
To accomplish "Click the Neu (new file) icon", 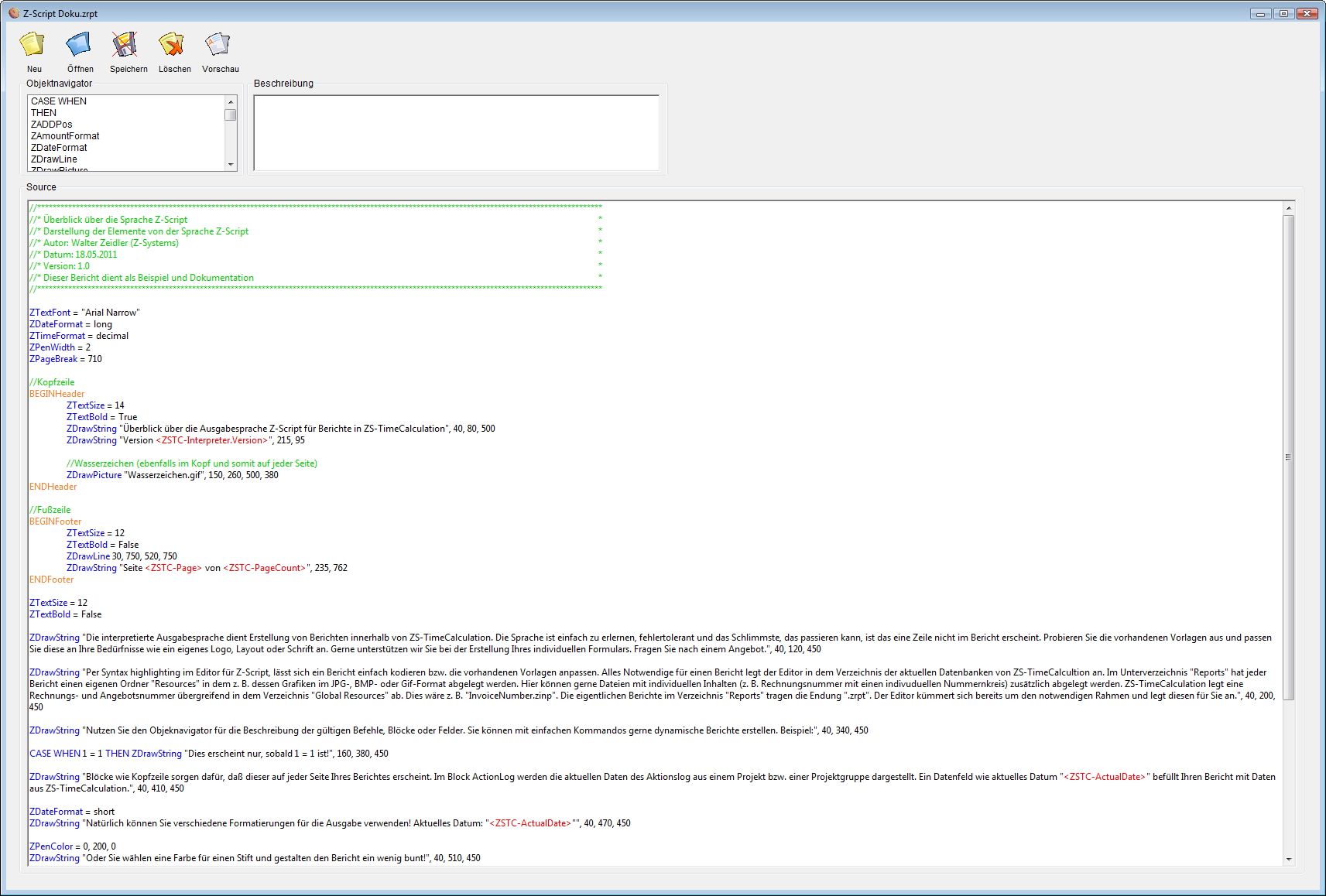I will pyautogui.click(x=33, y=45).
